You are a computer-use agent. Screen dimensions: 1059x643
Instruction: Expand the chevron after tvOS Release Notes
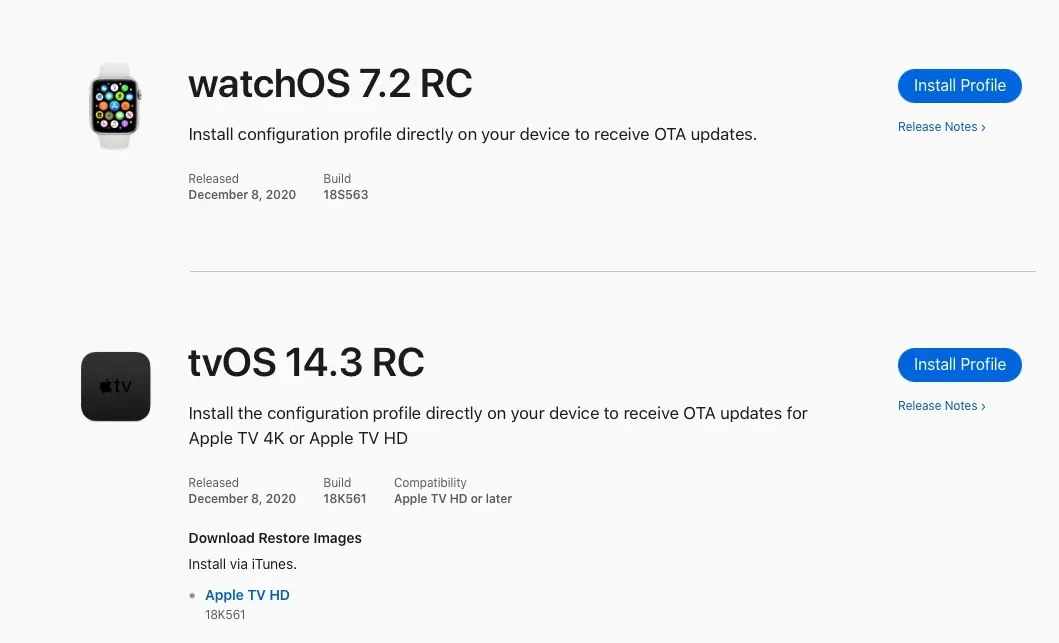tap(983, 406)
